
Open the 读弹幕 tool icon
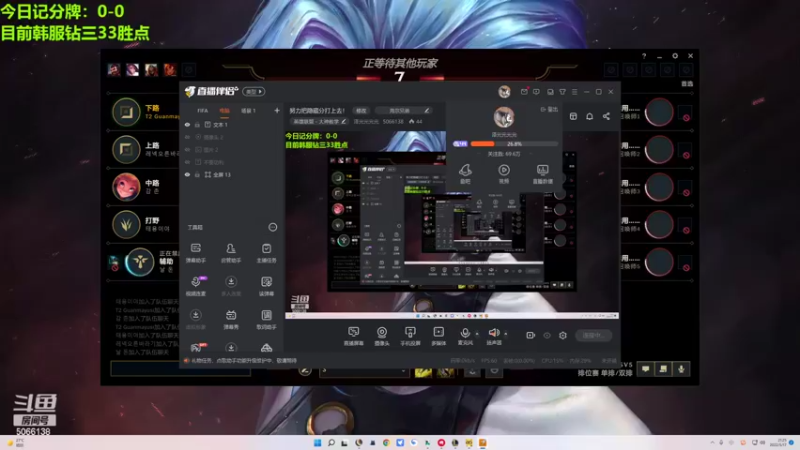[x=266, y=286]
